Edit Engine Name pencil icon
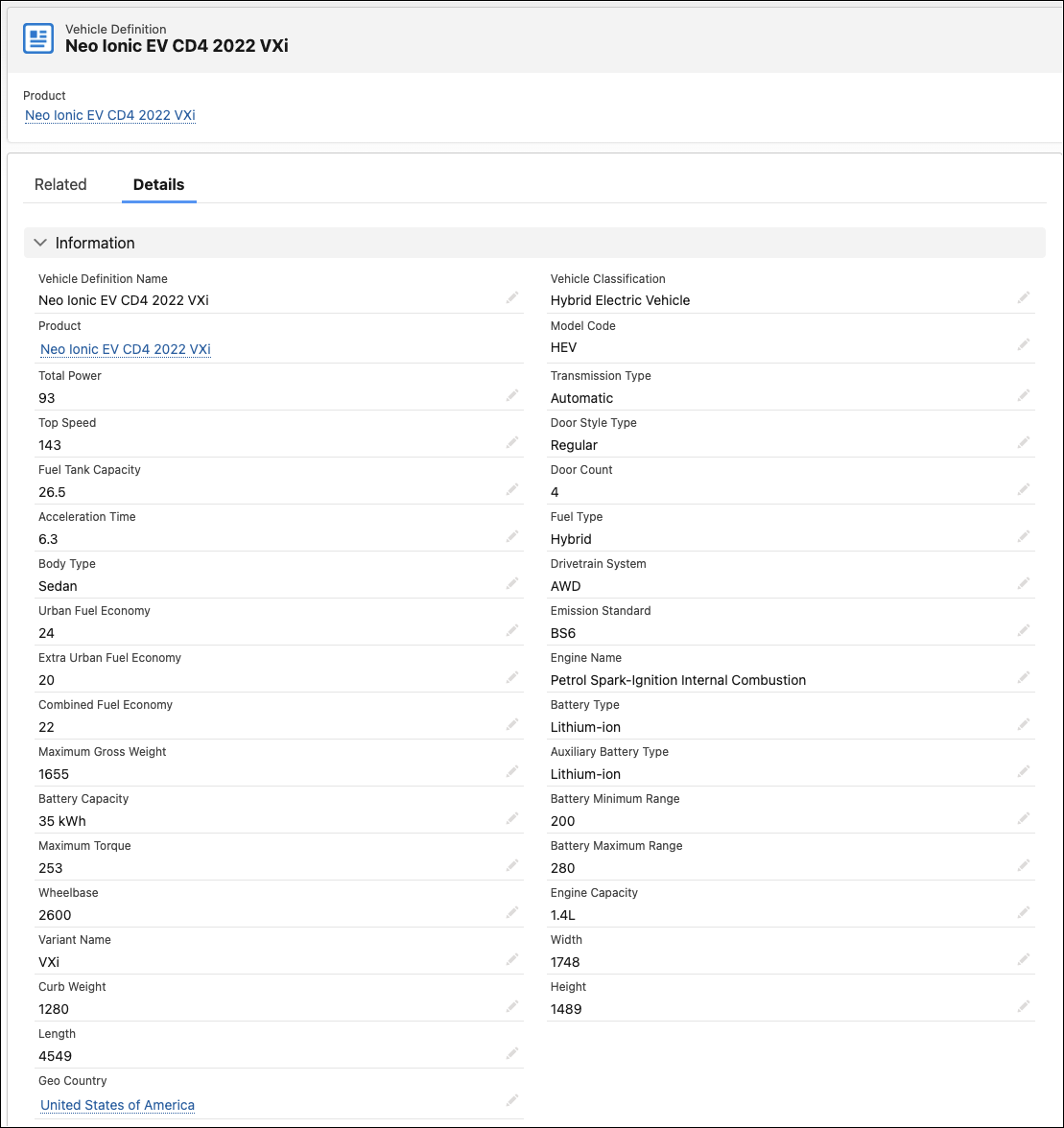This screenshot has width=1064, height=1128. coord(1024,677)
